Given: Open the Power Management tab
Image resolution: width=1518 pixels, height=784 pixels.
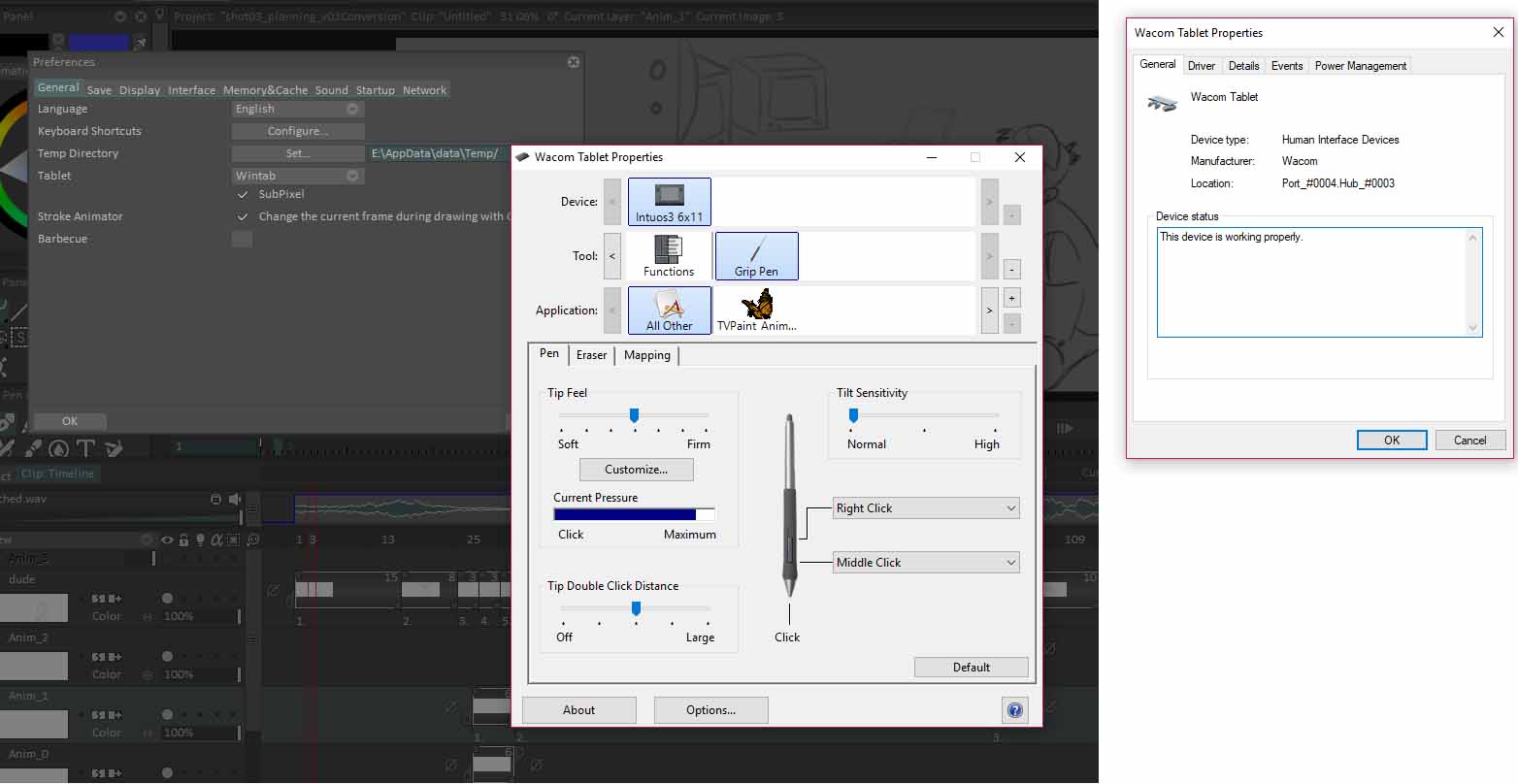Looking at the screenshot, I should coord(1360,66).
